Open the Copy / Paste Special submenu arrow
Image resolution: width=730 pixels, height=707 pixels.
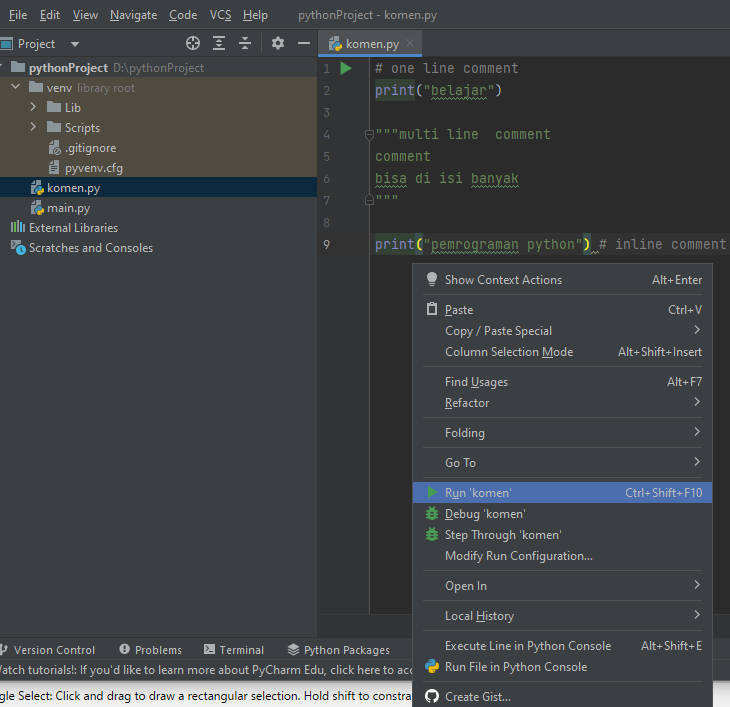(x=696, y=330)
